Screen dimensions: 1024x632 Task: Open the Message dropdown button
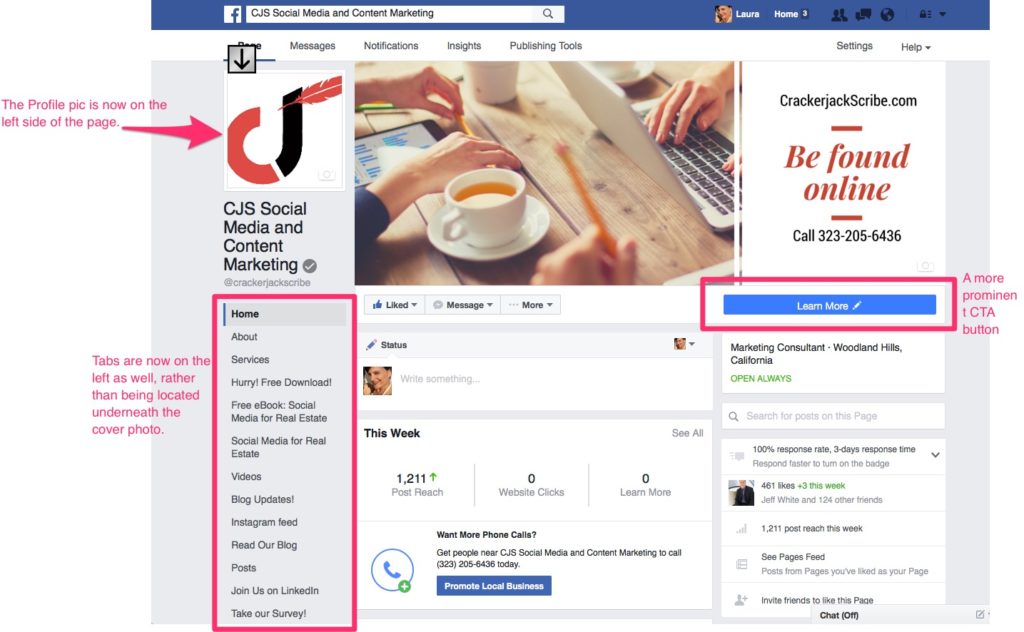[x=463, y=305]
